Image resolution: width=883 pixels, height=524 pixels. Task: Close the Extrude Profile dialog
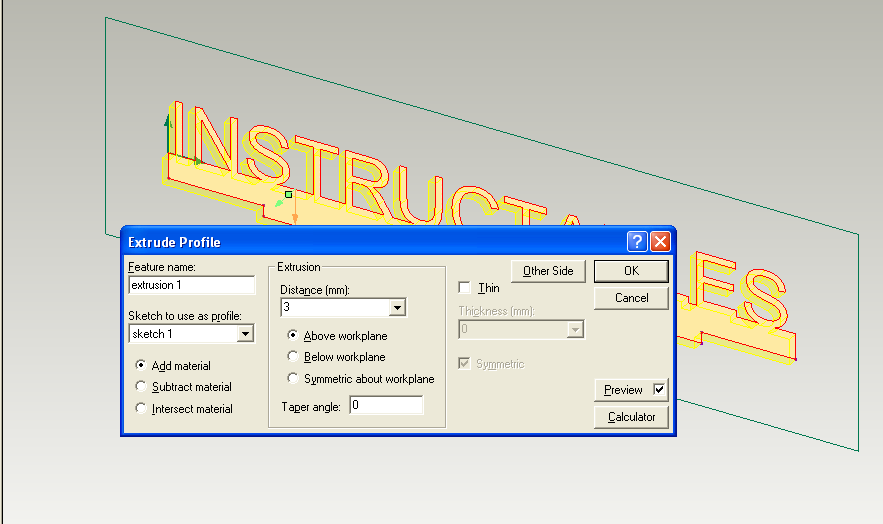pyautogui.click(x=660, y=241)
